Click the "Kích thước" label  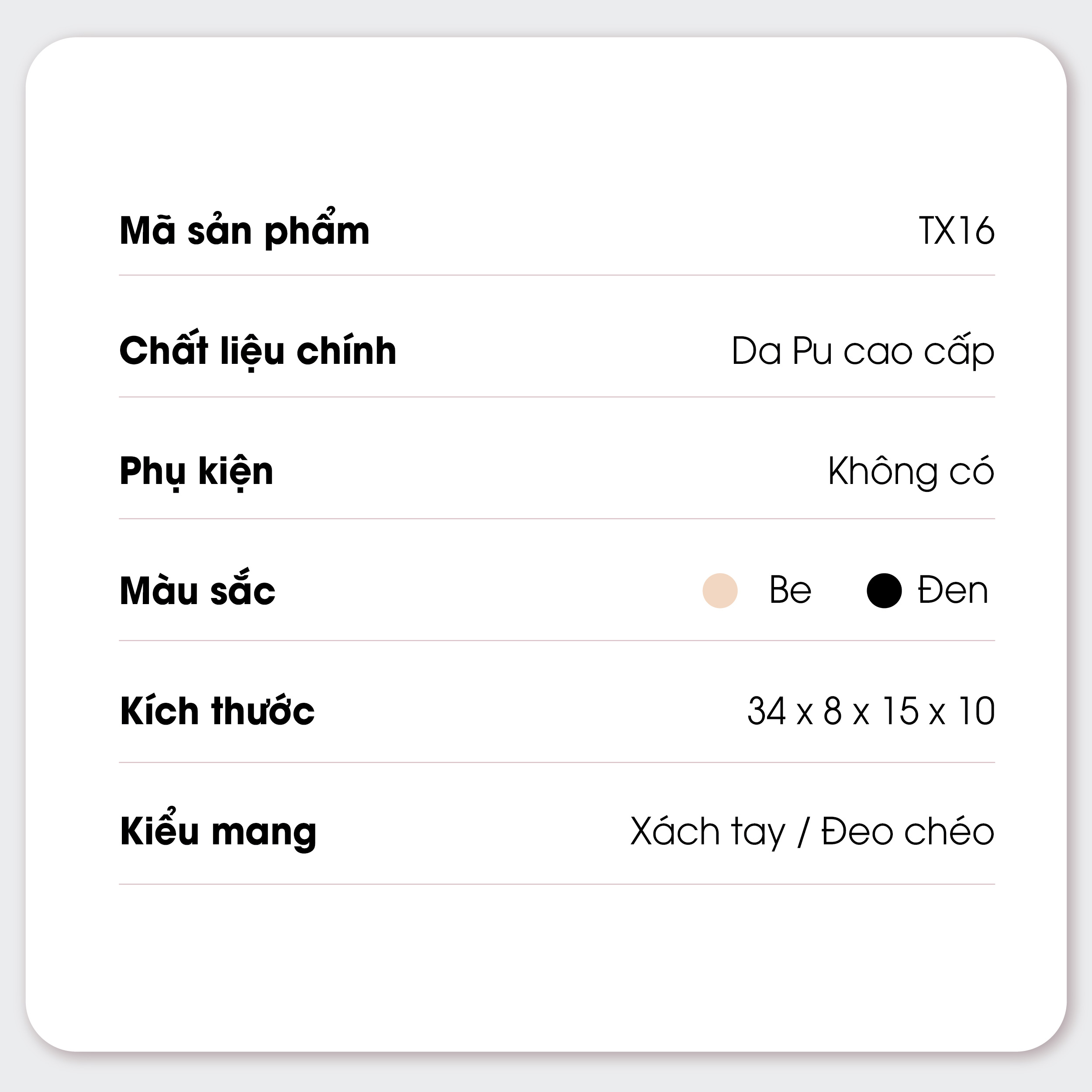click(217, 711)
